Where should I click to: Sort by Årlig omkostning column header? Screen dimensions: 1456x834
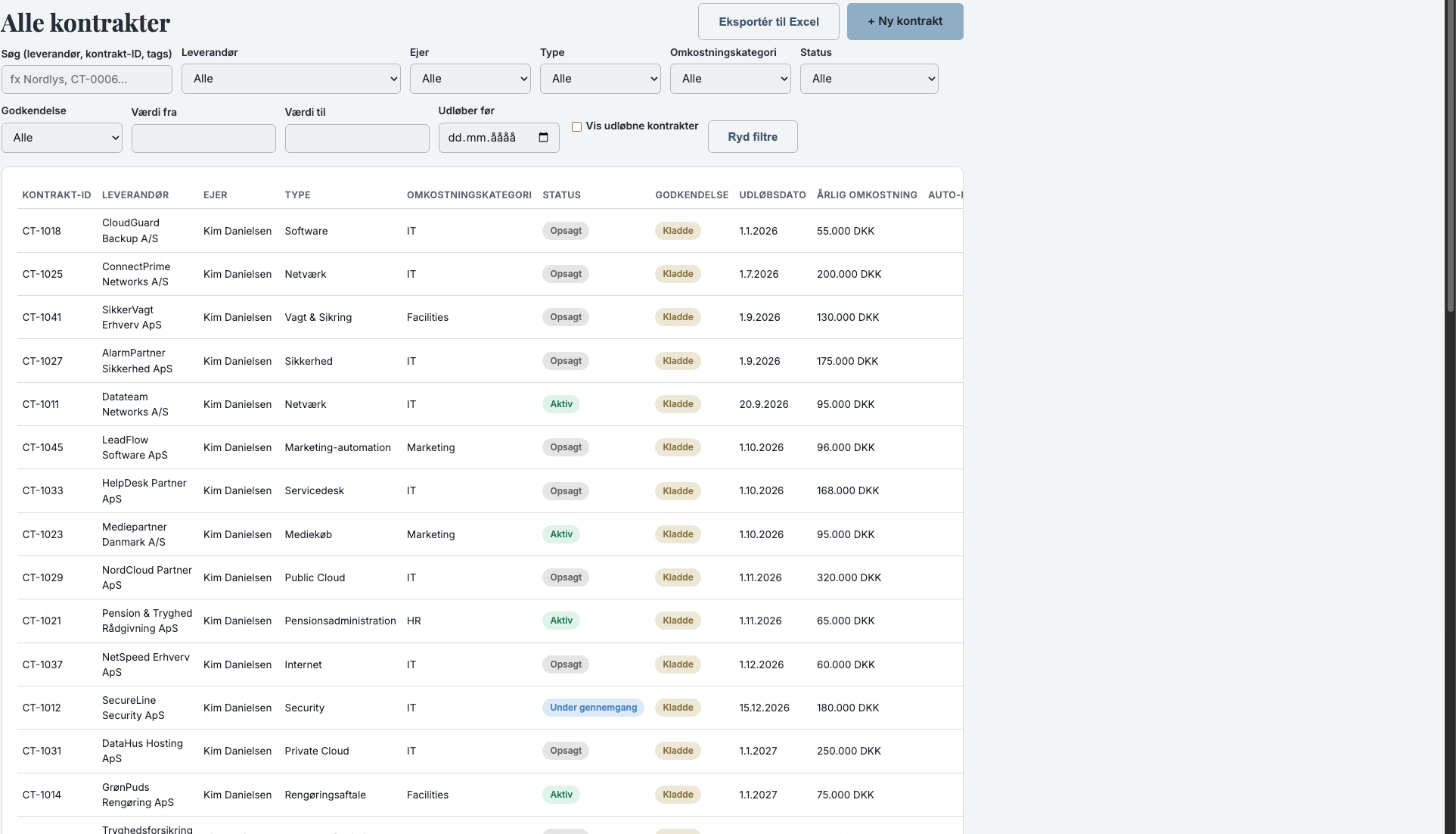point(867,195)
